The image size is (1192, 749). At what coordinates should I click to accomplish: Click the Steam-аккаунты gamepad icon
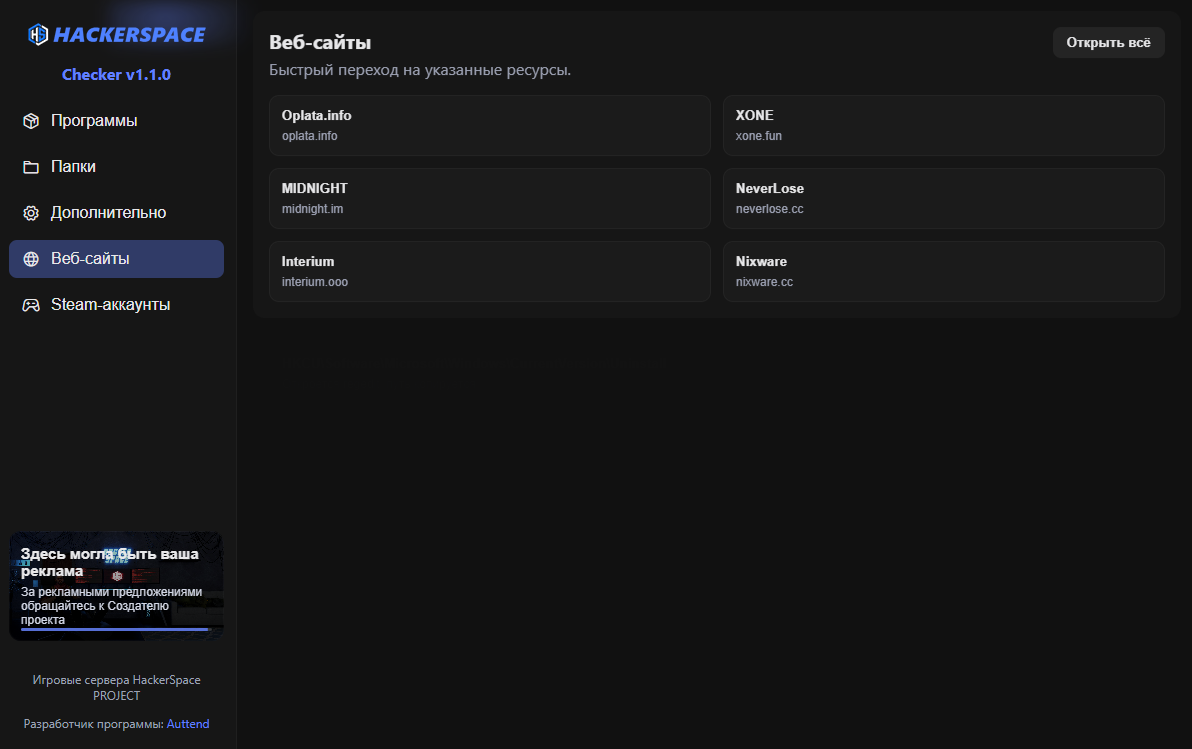[31, 305]
